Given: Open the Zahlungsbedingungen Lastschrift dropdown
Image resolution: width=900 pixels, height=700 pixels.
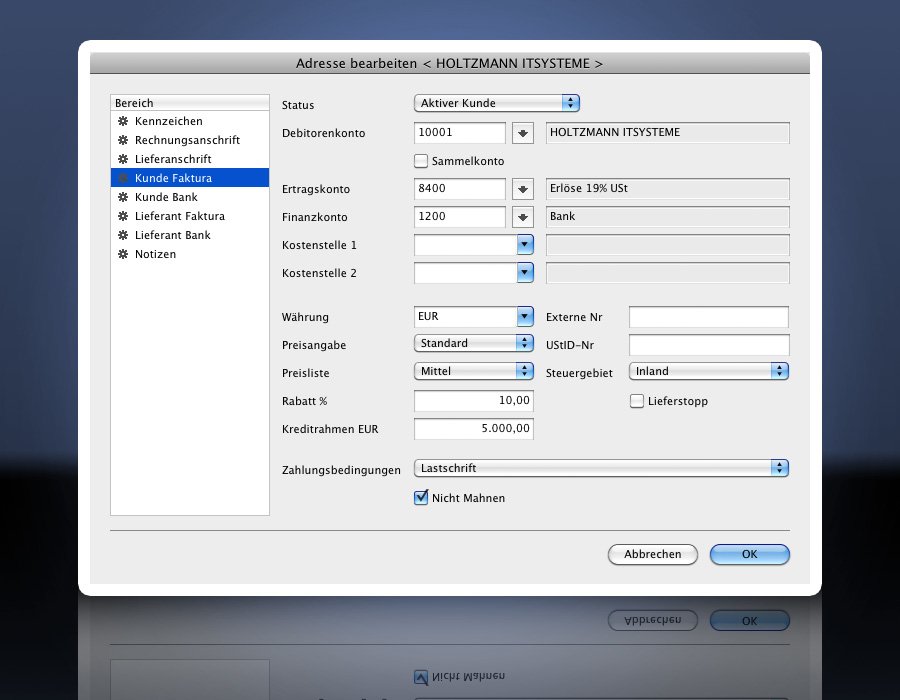Looking at the screenshot, I should [601, 468].
